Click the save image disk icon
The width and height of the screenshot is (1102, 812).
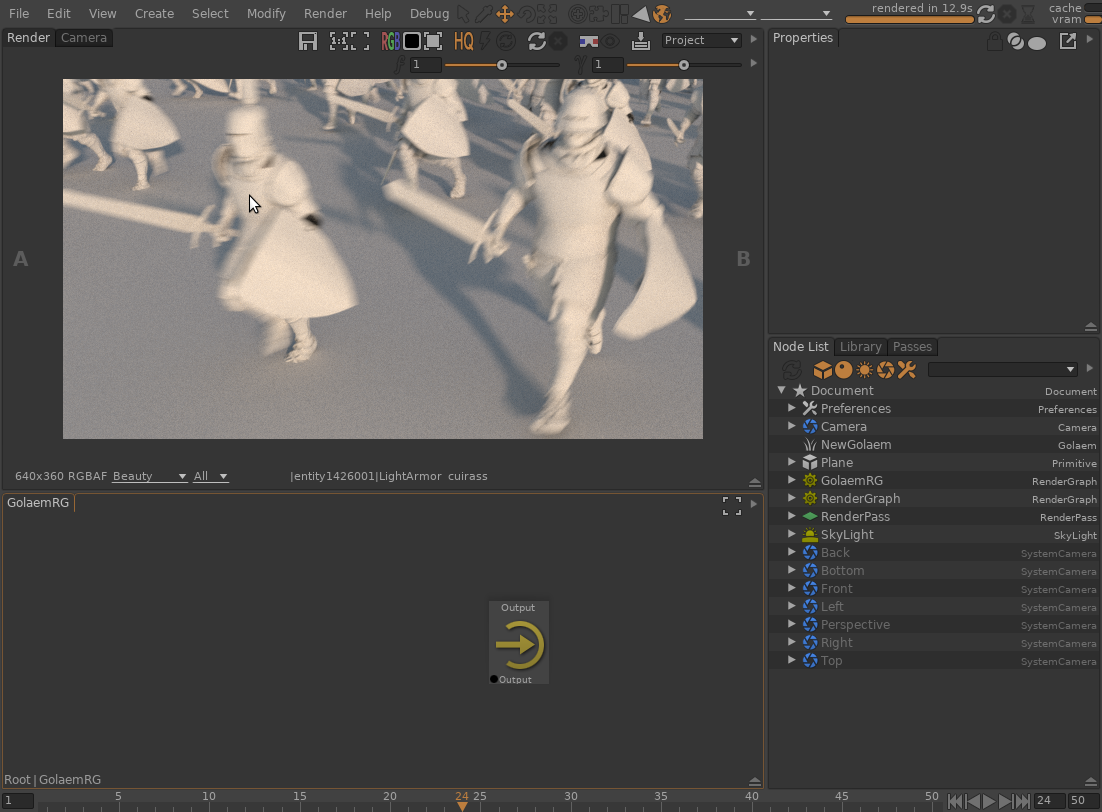click(x=308, y=41)
